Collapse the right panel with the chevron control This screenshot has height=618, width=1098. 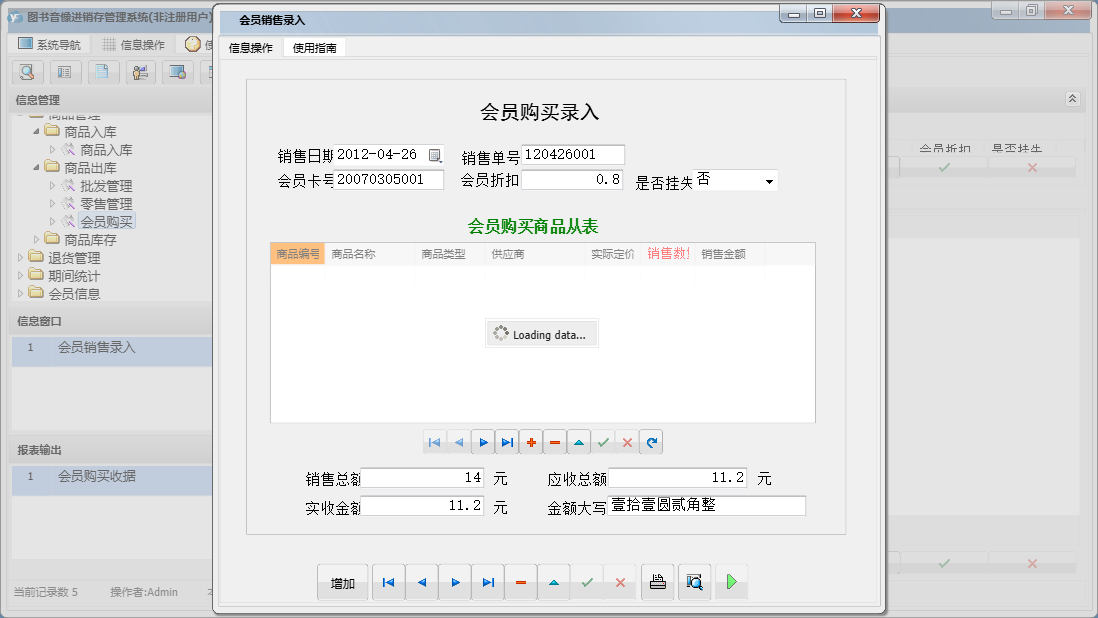coord(1072,98)
